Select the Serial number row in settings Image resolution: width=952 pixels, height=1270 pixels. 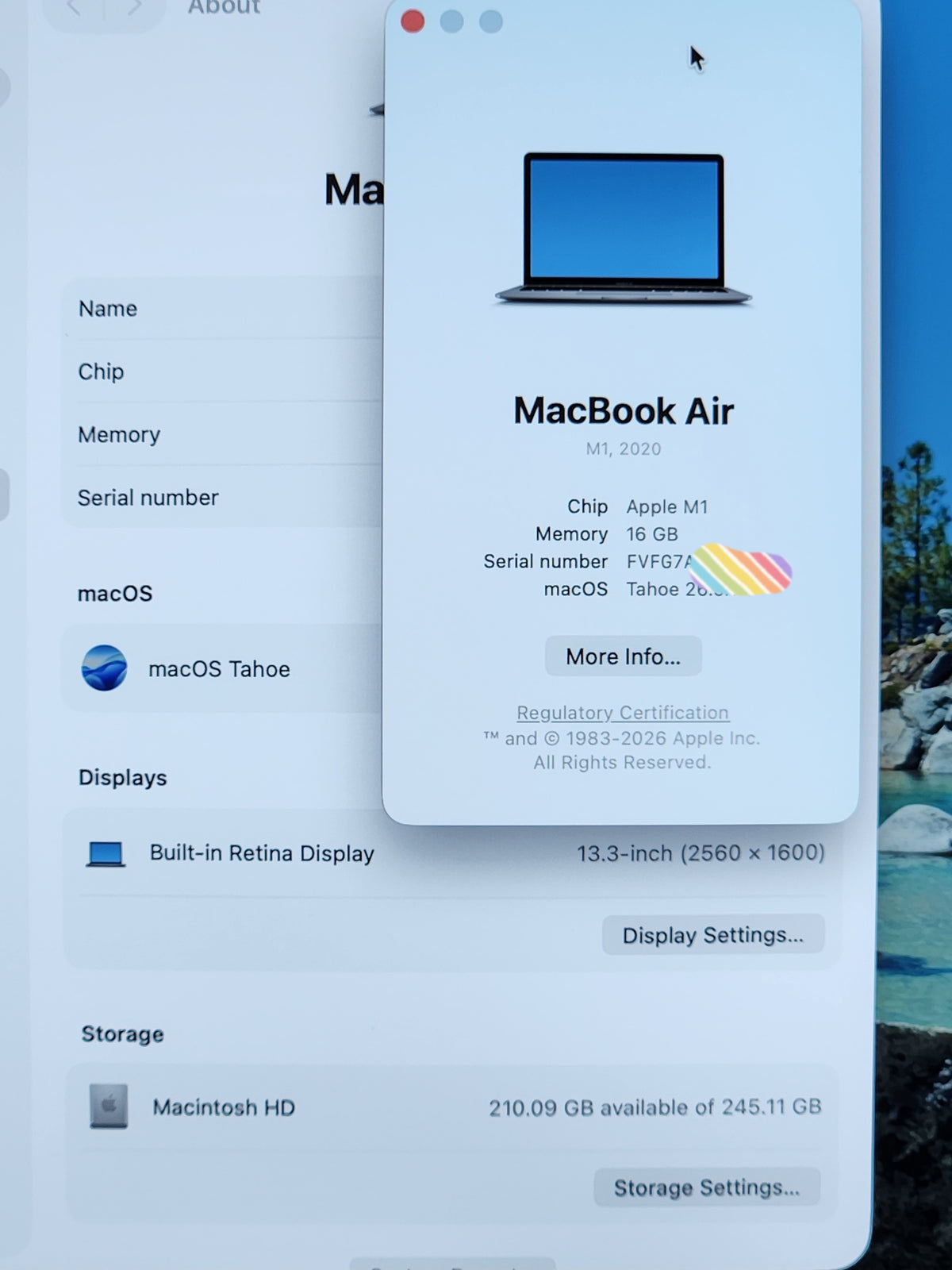click(223, 497)
